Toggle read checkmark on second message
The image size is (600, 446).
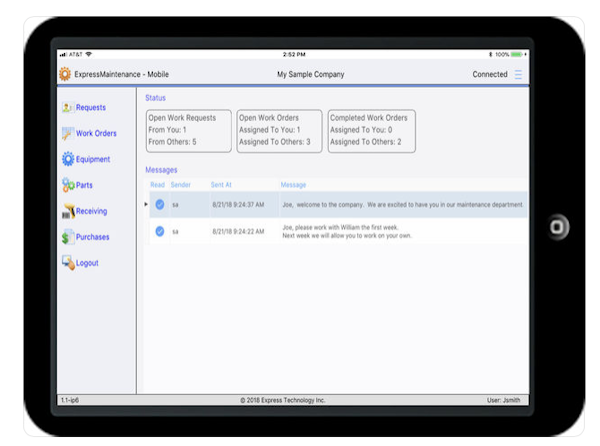(159, 231)
